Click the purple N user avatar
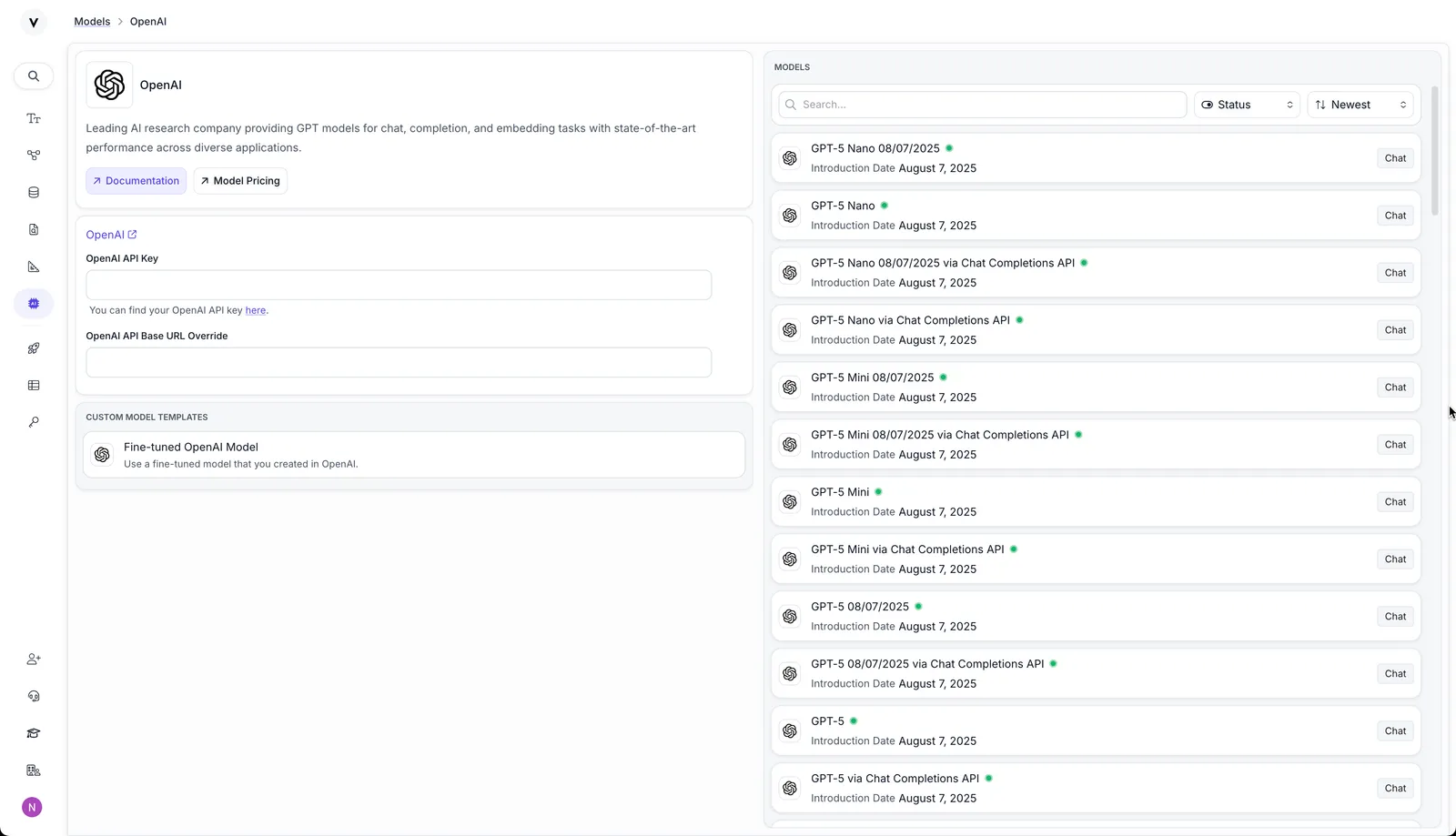The height and width of the screenshot is (836, 1456). coord(32,807)
